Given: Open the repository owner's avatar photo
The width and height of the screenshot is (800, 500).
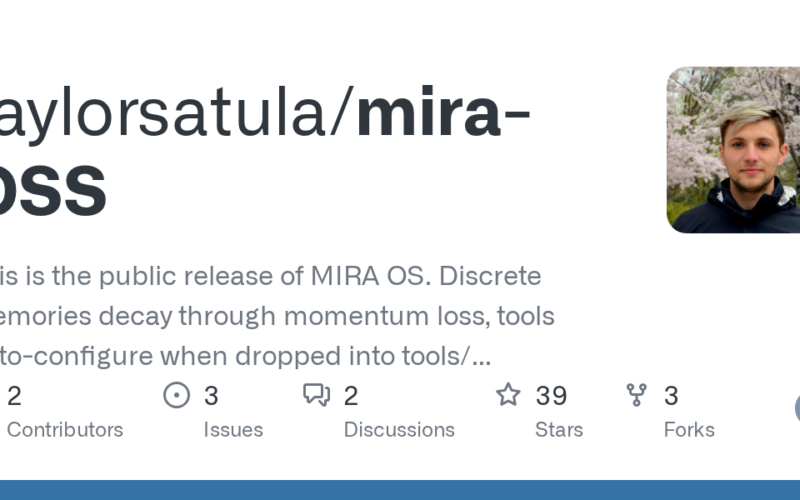Looking at the screenshot, I should (x=733, y=150).
